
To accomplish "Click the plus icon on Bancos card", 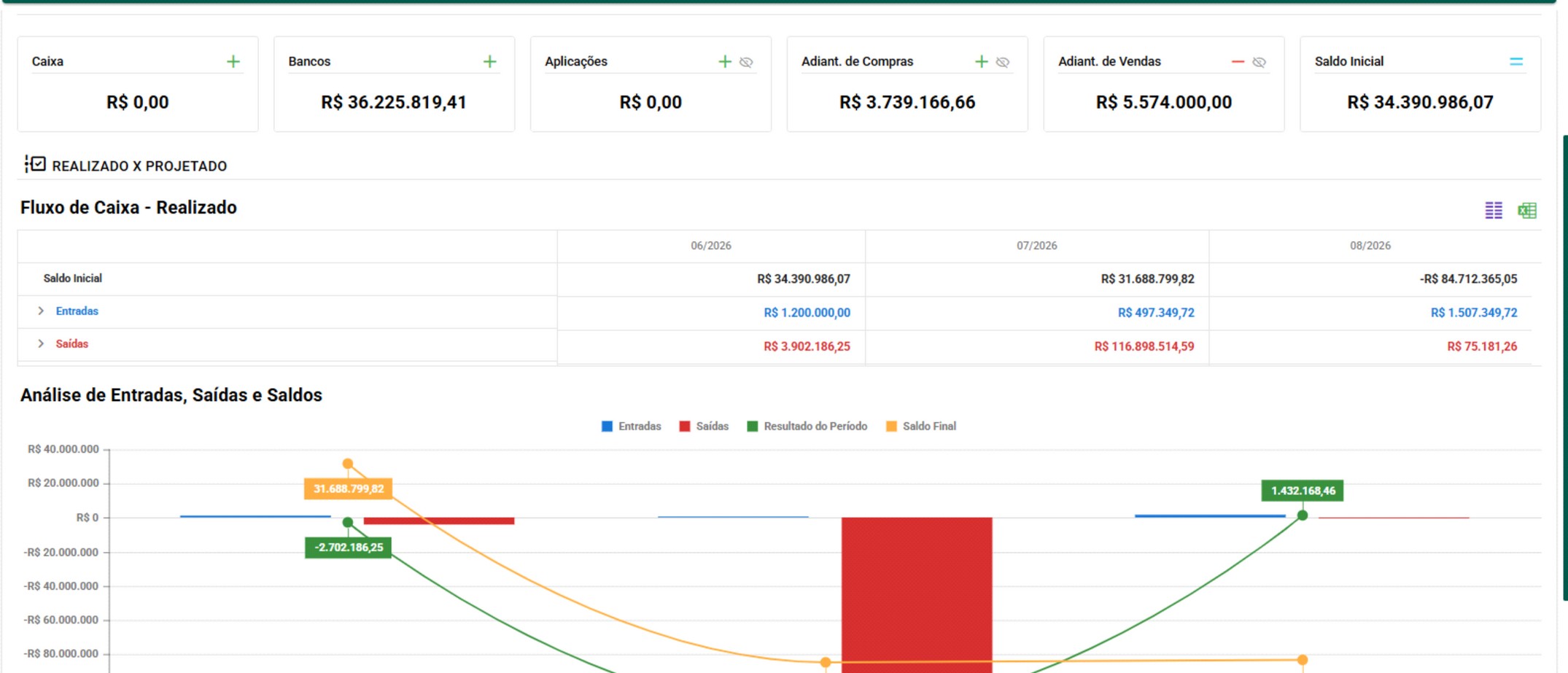I will point(490,62).
